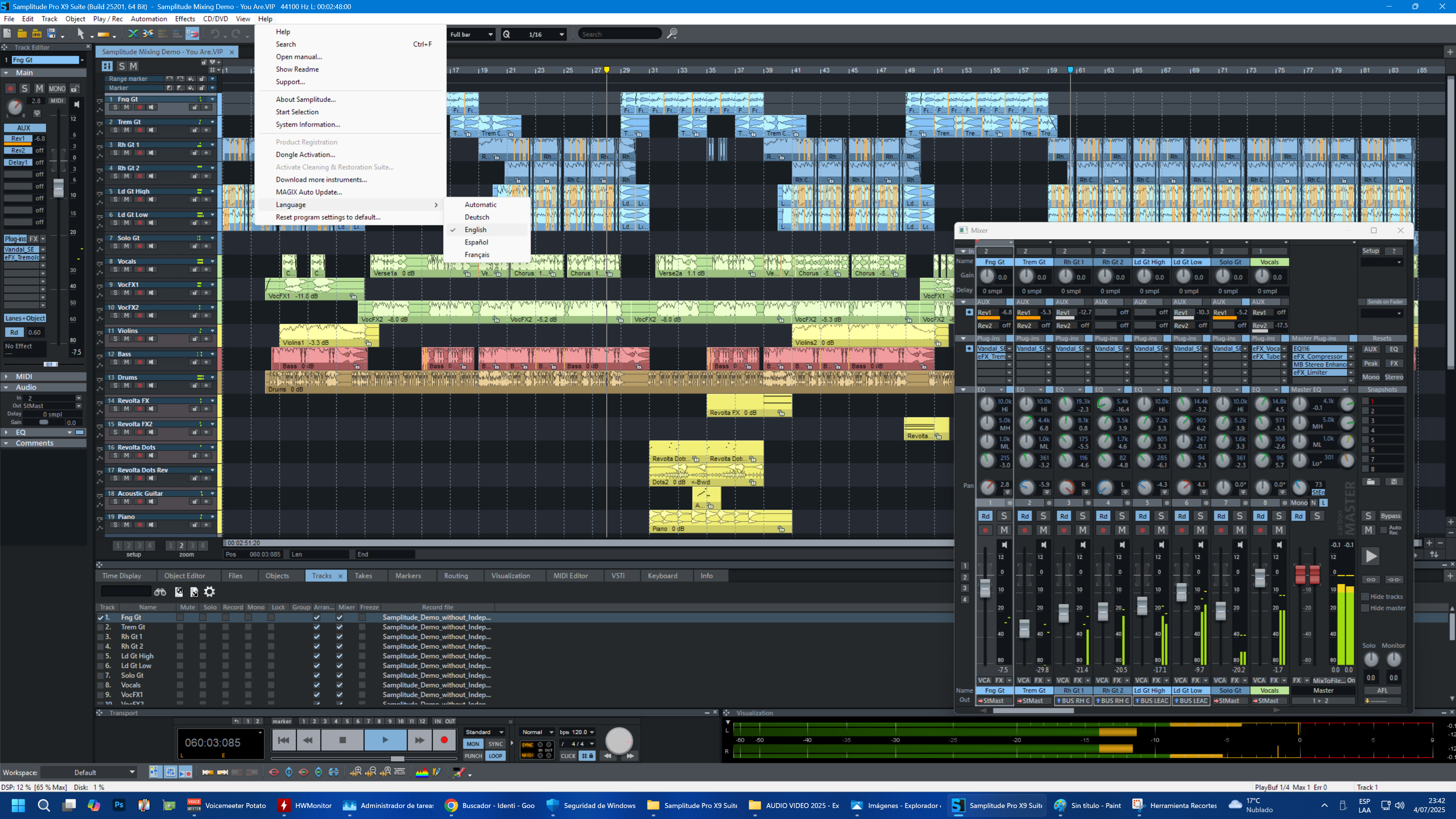Click the binoculars find icon in Tracks panel

tap(160, 592)
